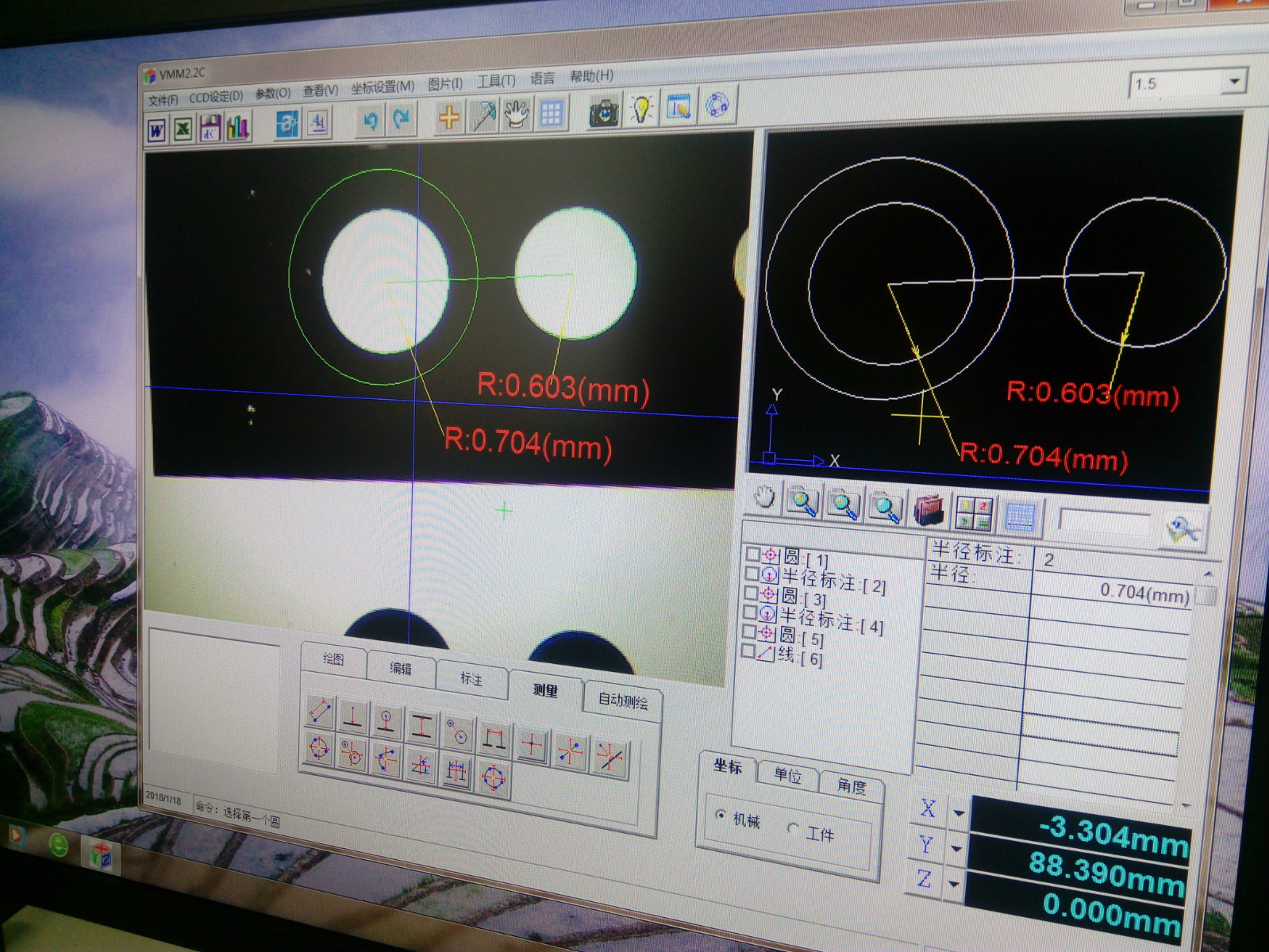Click the blue undo arrow icon

369,121
